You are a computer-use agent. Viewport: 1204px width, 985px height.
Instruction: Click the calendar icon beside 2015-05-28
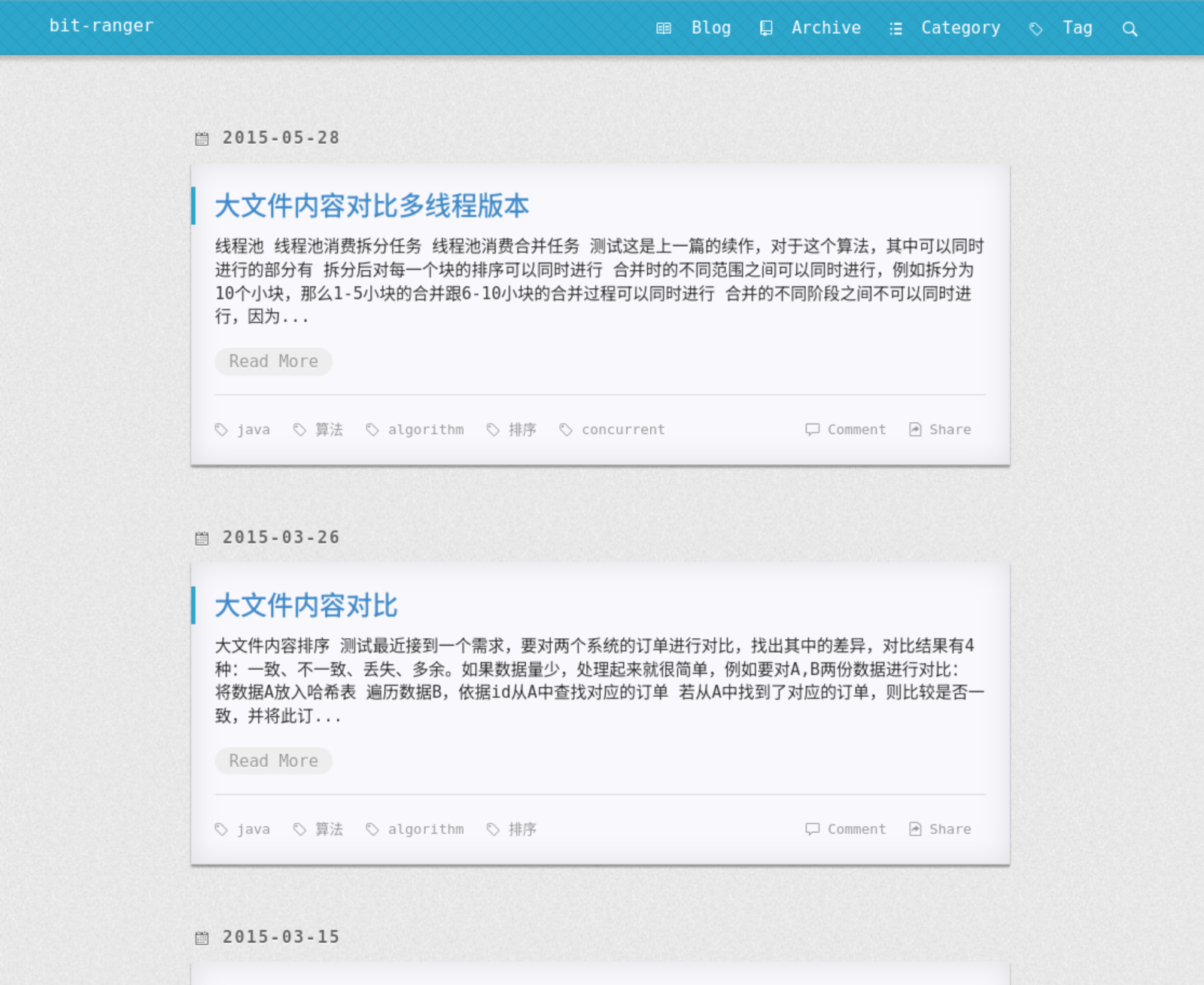tap(201, 138)
